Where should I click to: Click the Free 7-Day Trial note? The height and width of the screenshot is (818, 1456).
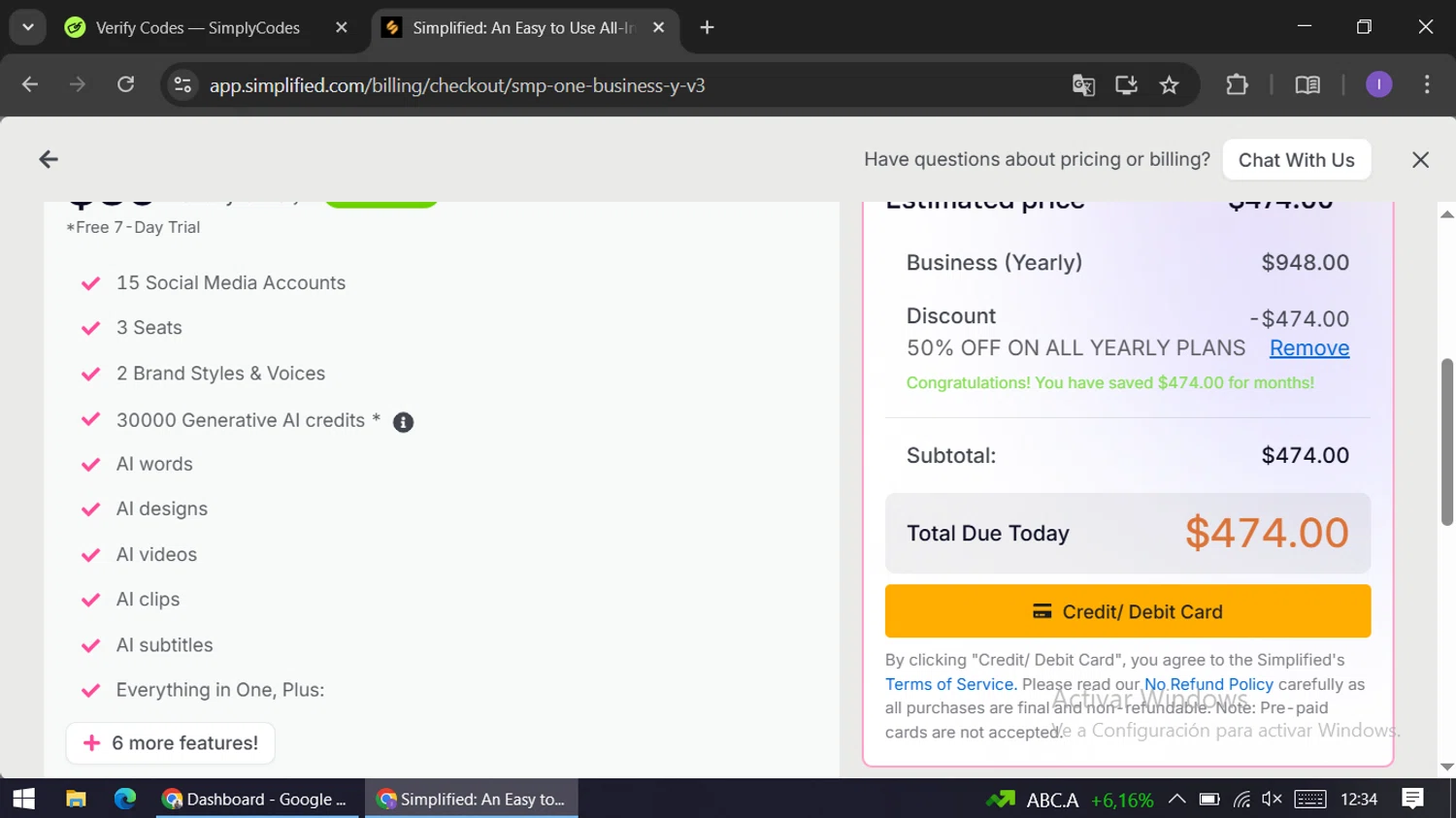[133, 227]
